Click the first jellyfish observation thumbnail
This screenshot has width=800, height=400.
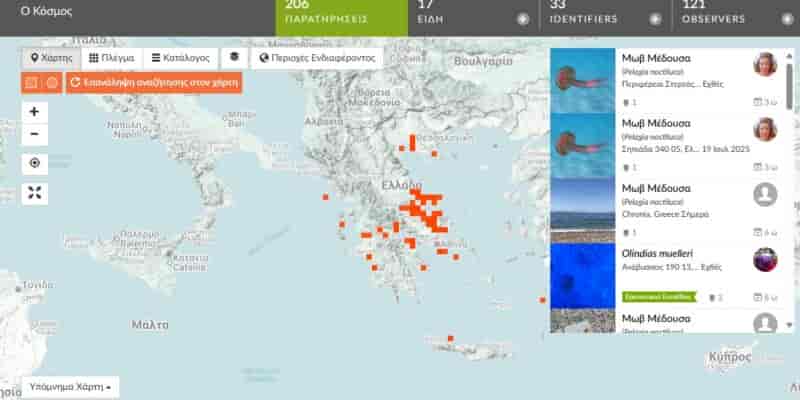pos(582,80)
